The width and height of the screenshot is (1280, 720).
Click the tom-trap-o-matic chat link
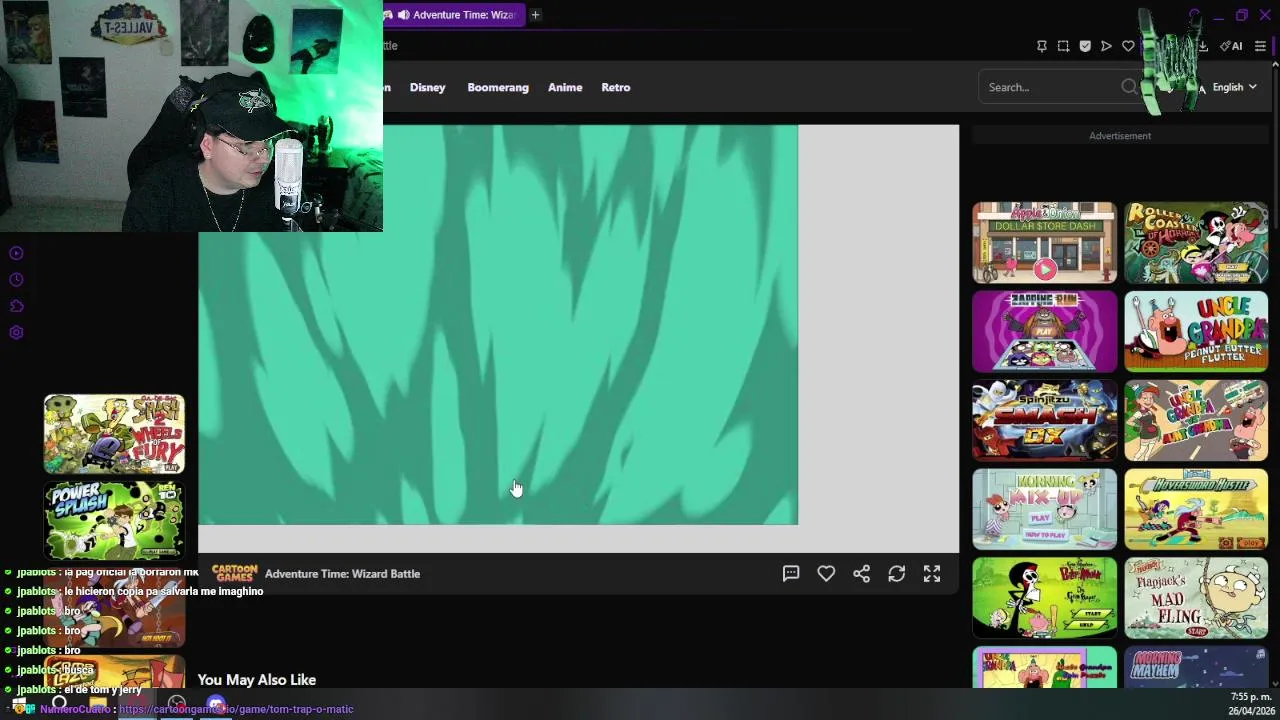click(236, 709)
